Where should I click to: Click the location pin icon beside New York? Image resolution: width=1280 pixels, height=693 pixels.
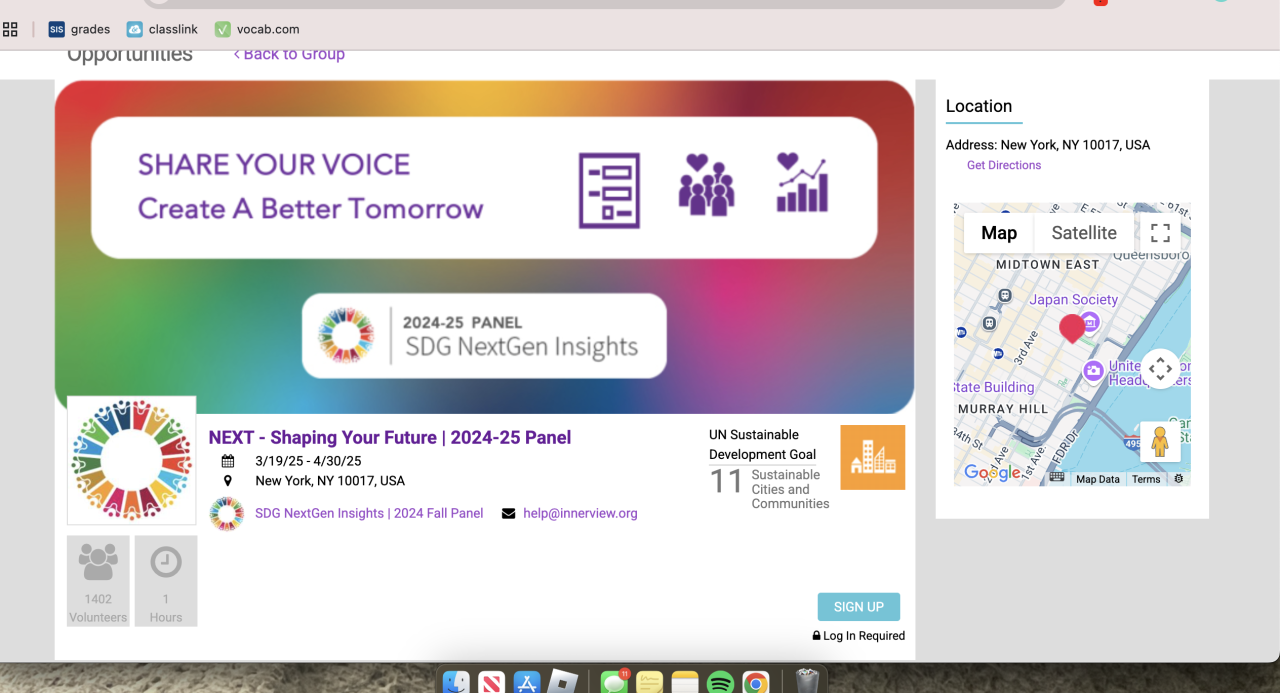pos(228,481)
